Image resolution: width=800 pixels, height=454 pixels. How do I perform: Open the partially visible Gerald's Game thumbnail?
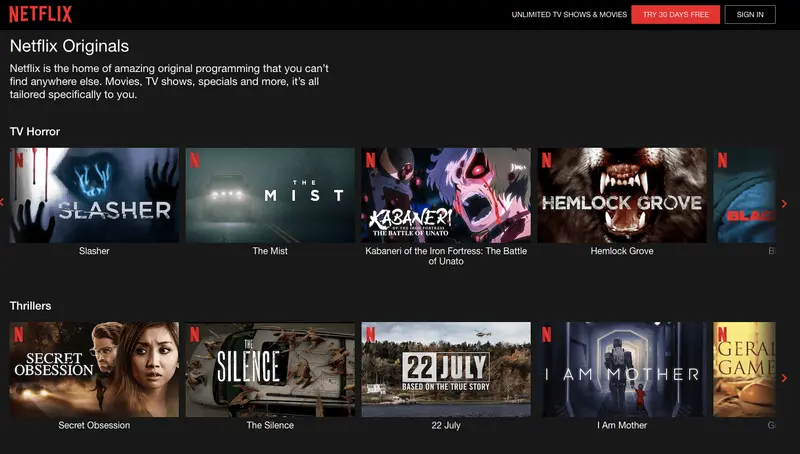pyautogui.click(x=744, y=369)
